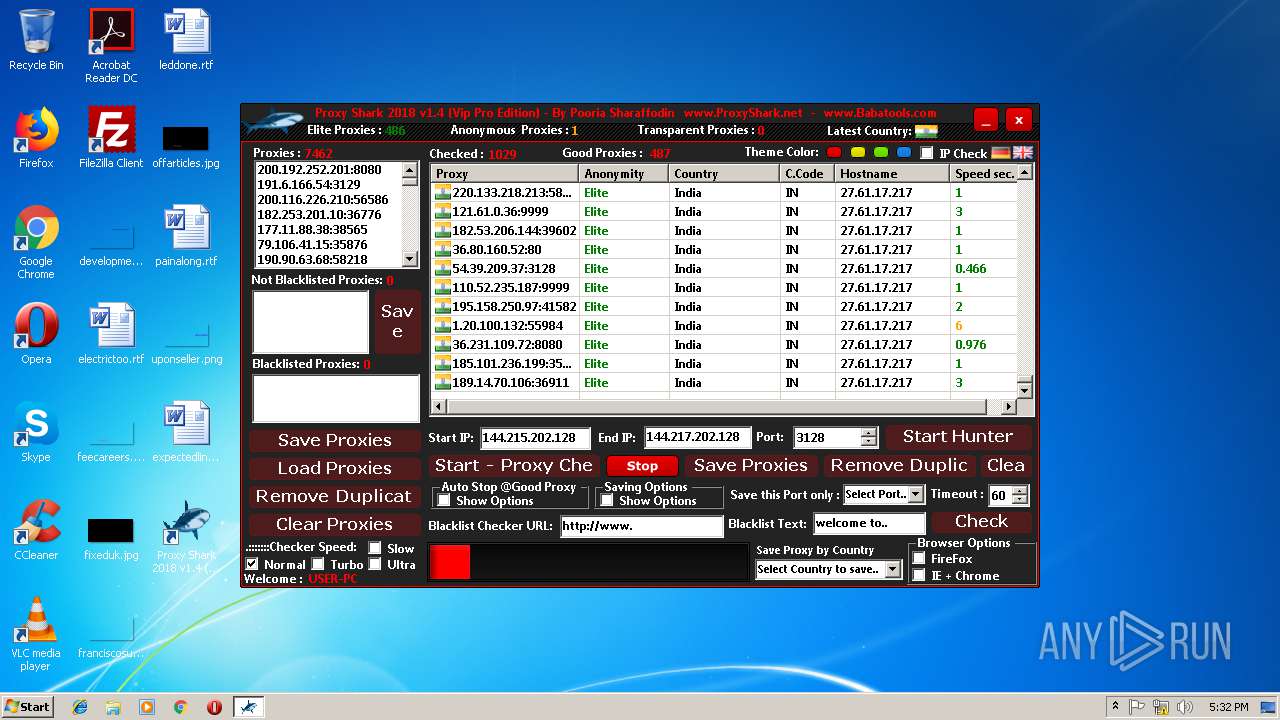Screen dimensions: 1280x720
Task: Open Acrobat Reader DC desktop icon
Action: point(111,46)
